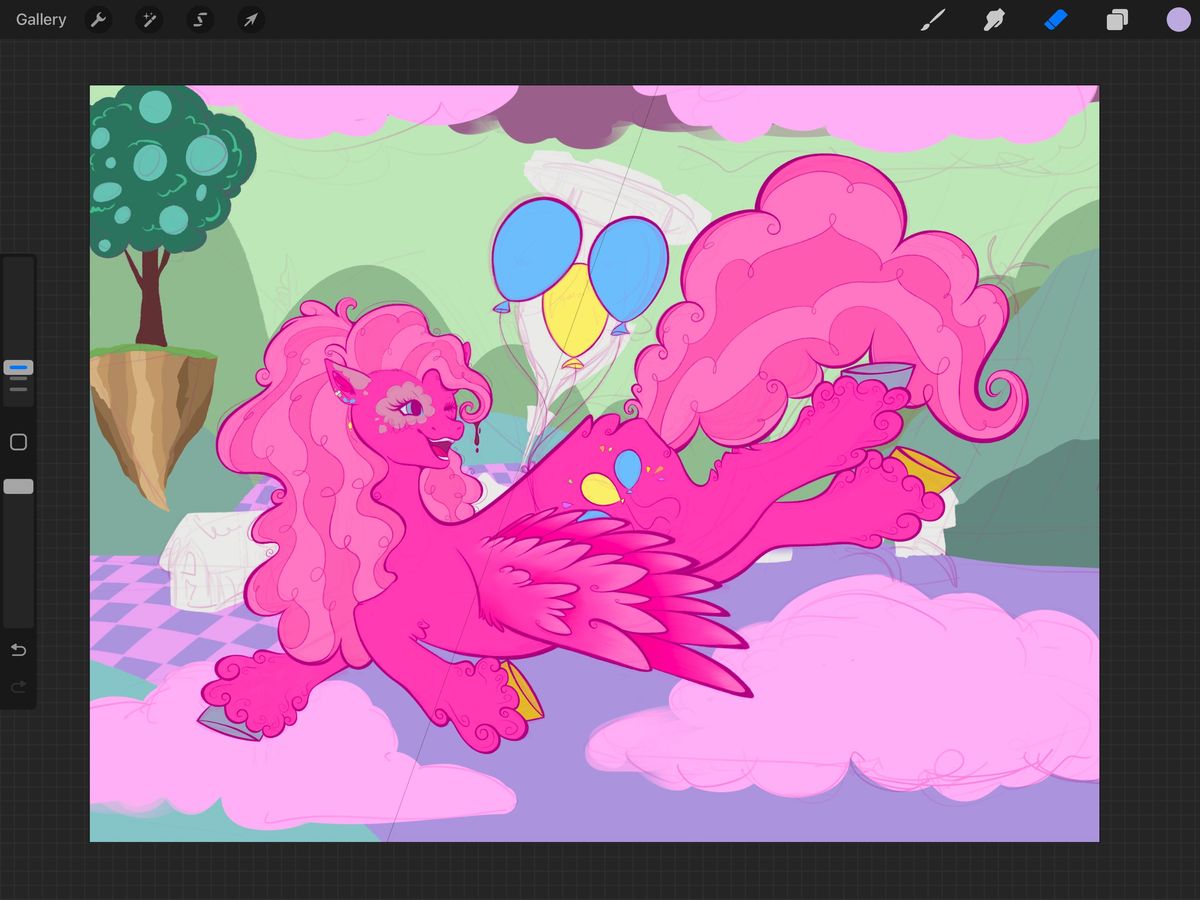Open the Gallery
This screenshot has width=1200, height=900.
point(41,20)
